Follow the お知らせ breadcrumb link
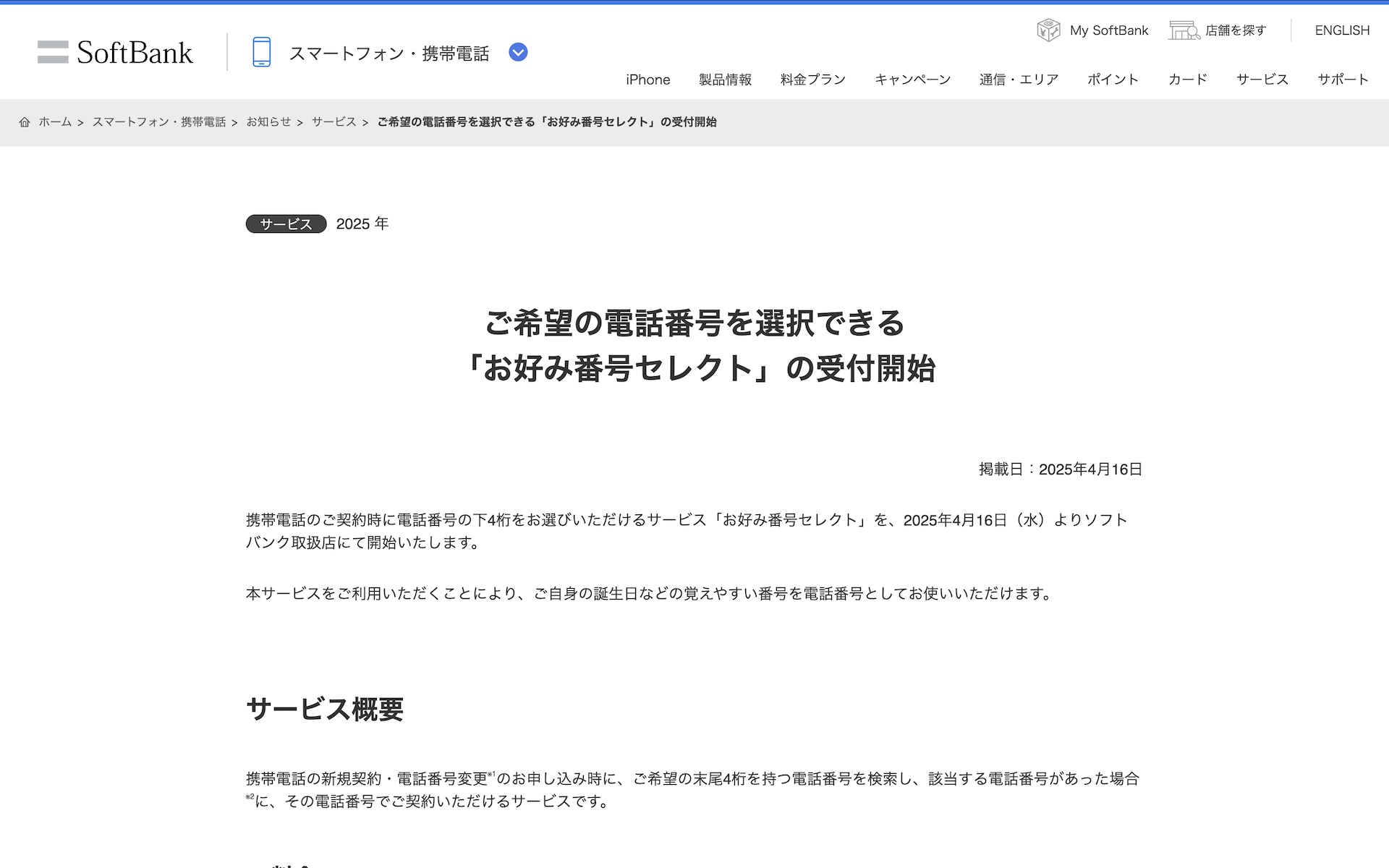Screen dimensions: 1389x868 [268, 122]
